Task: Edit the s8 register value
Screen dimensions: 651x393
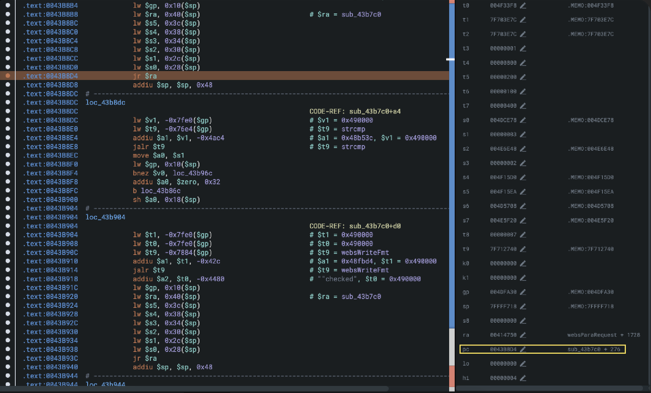Action: point(523,320)
